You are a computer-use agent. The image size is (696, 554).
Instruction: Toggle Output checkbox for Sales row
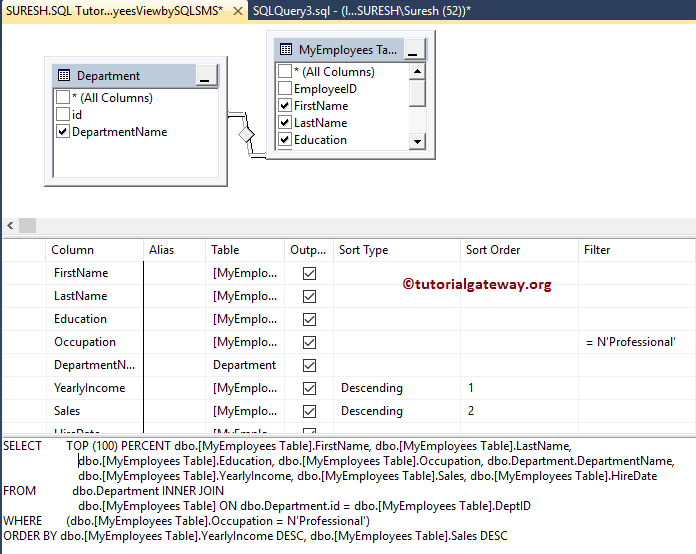click(309, 412)
